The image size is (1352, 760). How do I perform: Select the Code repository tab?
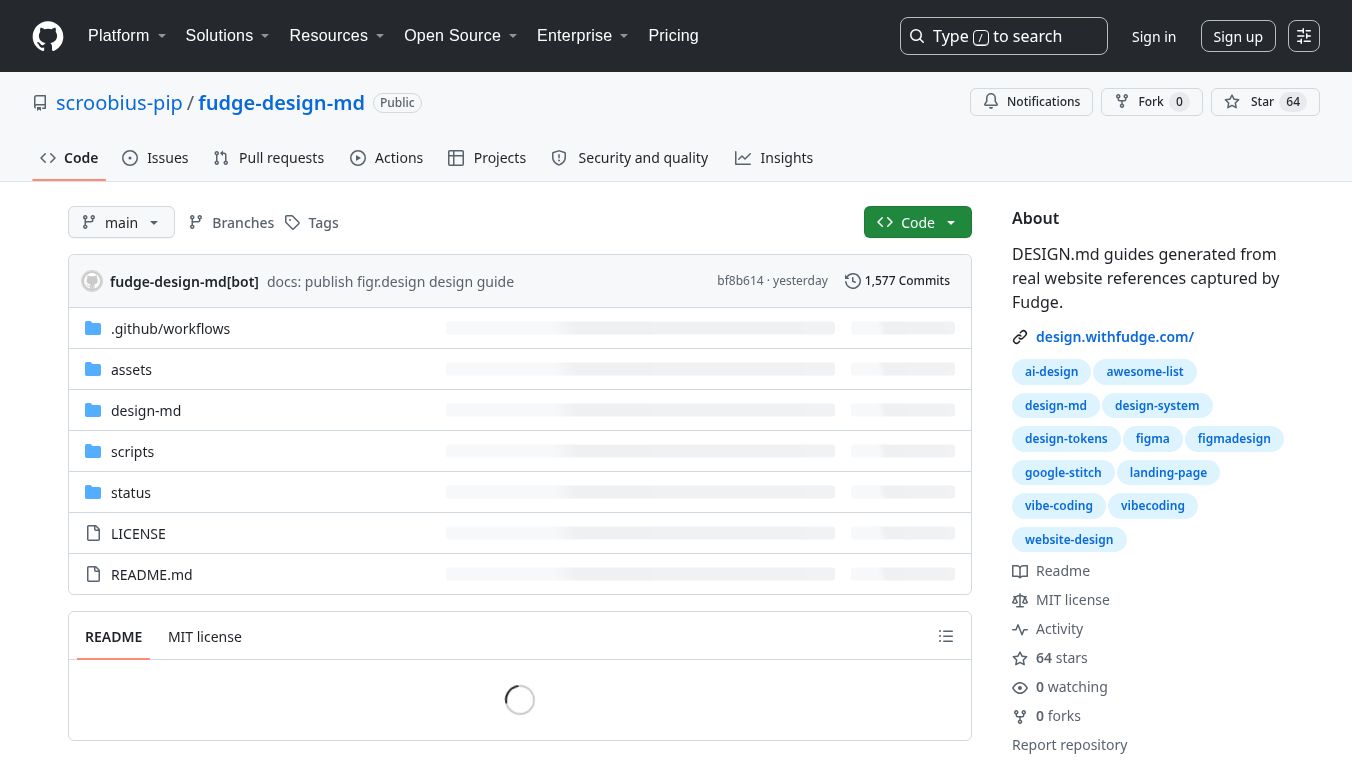point(69,158)
